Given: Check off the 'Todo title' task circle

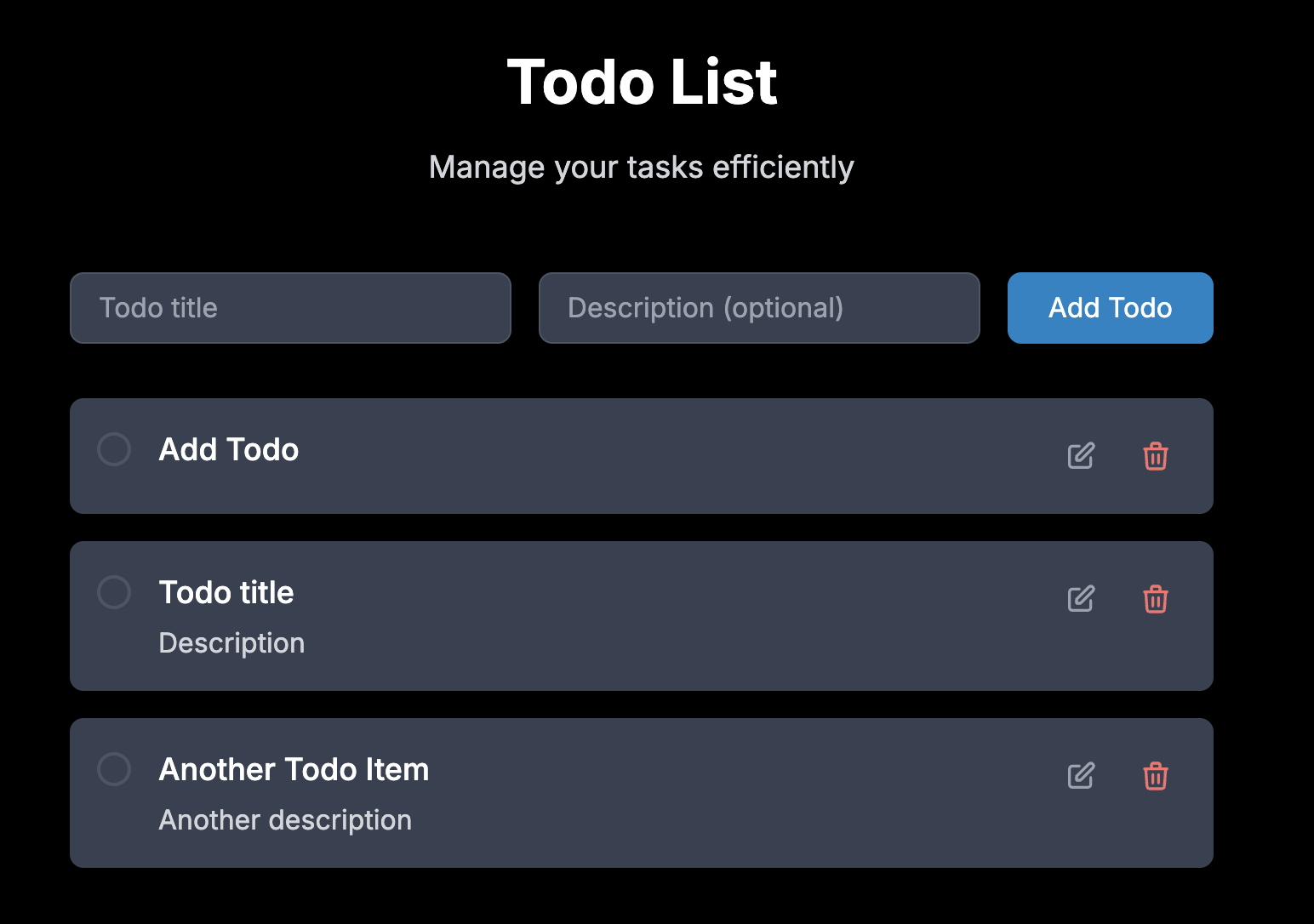Looking at the screenshot, I should [x=114, y=592].
